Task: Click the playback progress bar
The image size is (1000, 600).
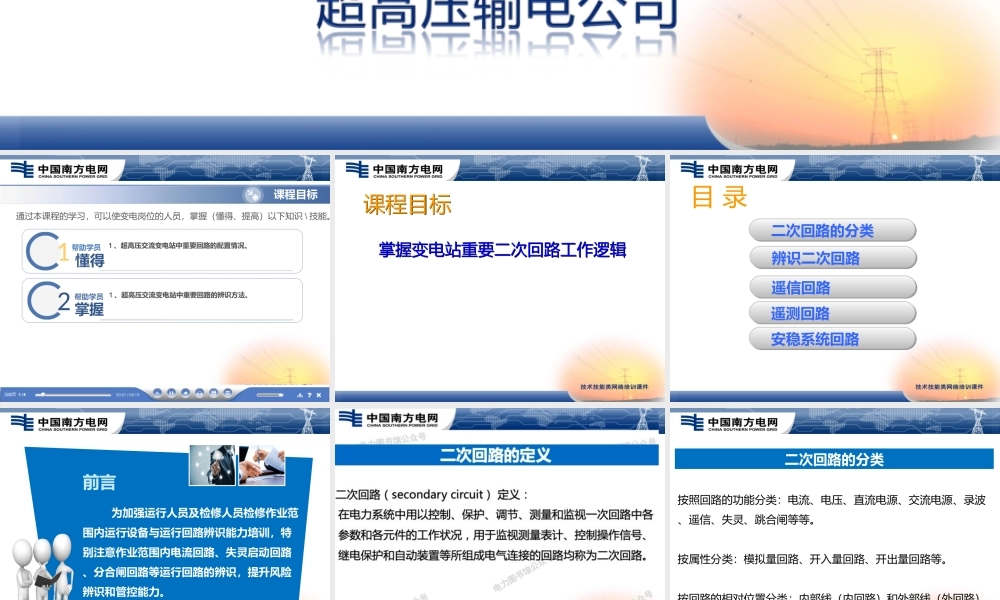Action: tap(76, 394)
